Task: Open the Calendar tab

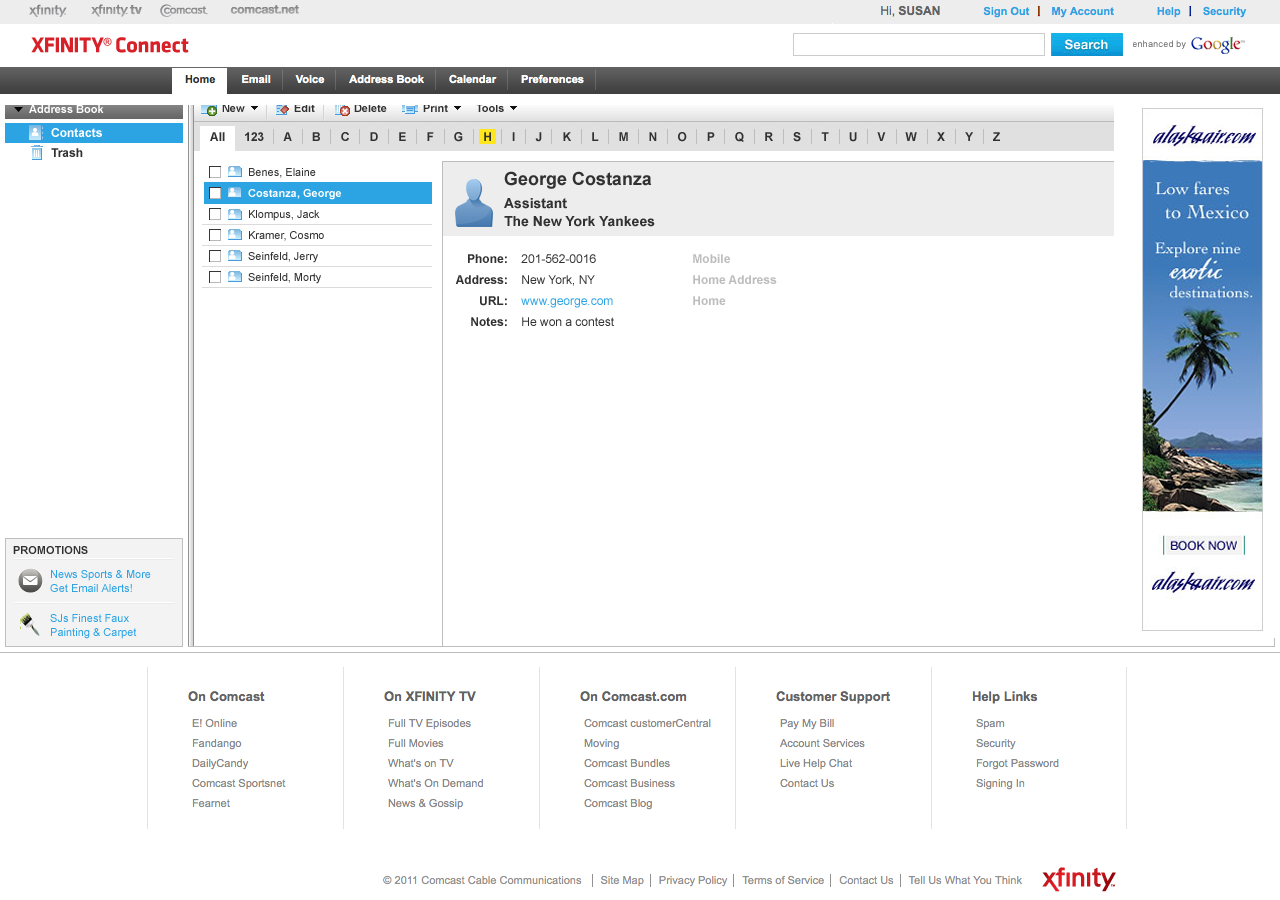Action: (472, 80)
